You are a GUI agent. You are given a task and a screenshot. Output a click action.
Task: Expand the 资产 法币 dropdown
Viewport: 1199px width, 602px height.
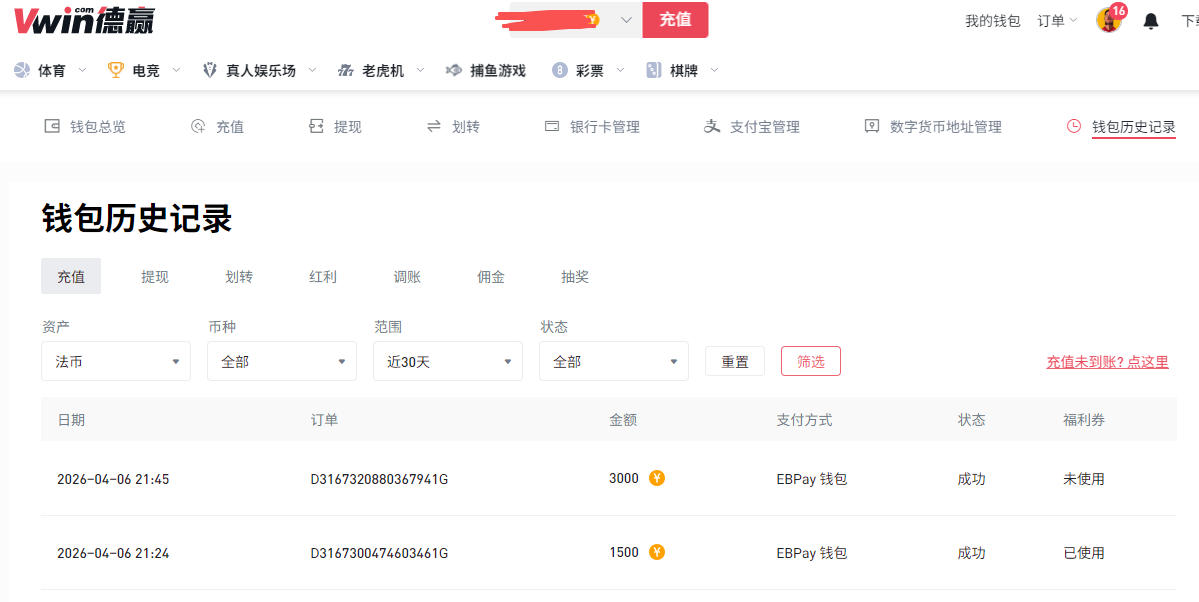116,361
